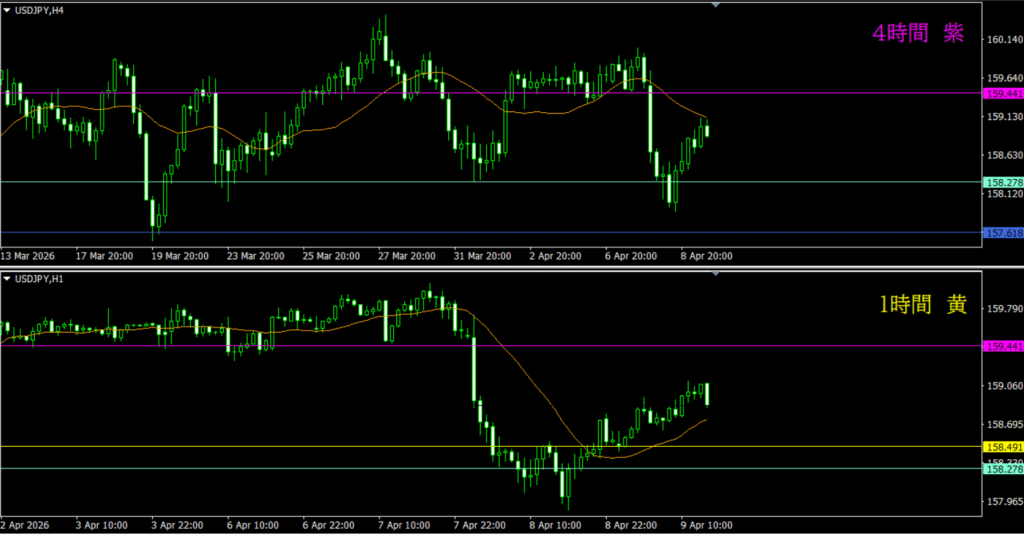Open the USDJPY,H1 chart dropdown arrow

click(x=8, y=276)
